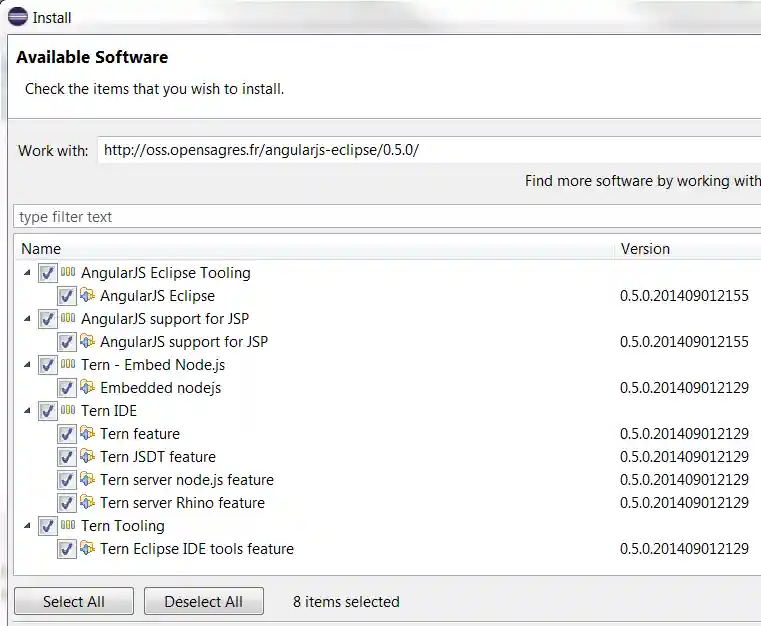Select the Embedded nodejs row label
This screenshot has height=626, width=761.
161,388
